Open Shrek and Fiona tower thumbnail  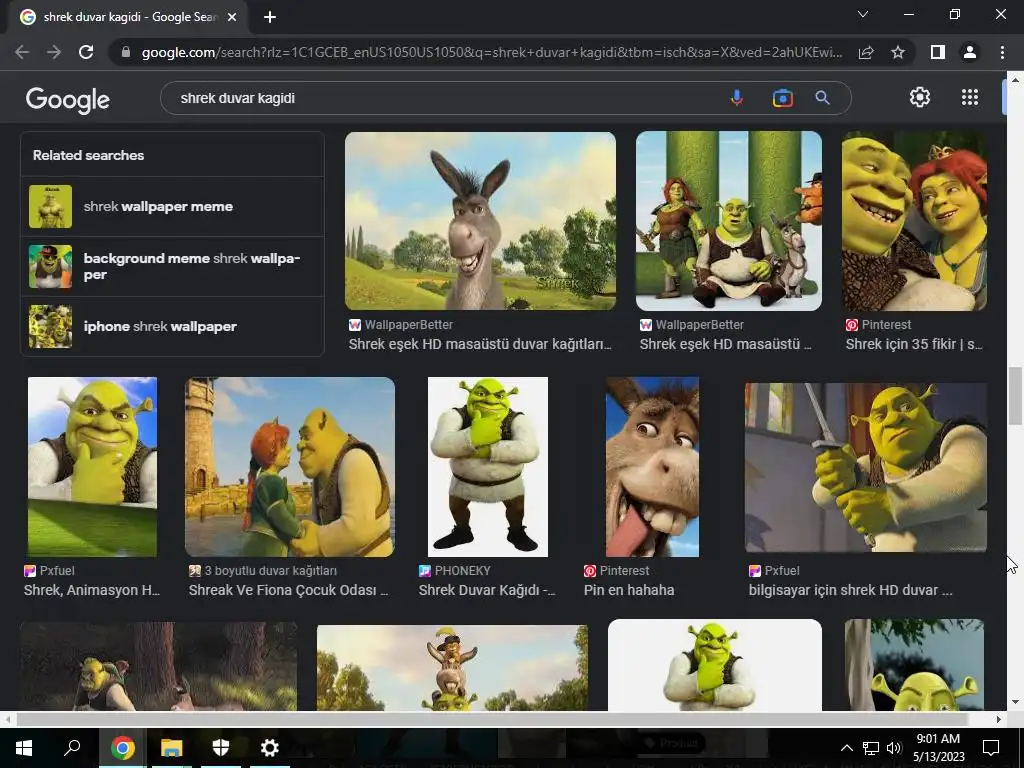click(x=289, y=466)
